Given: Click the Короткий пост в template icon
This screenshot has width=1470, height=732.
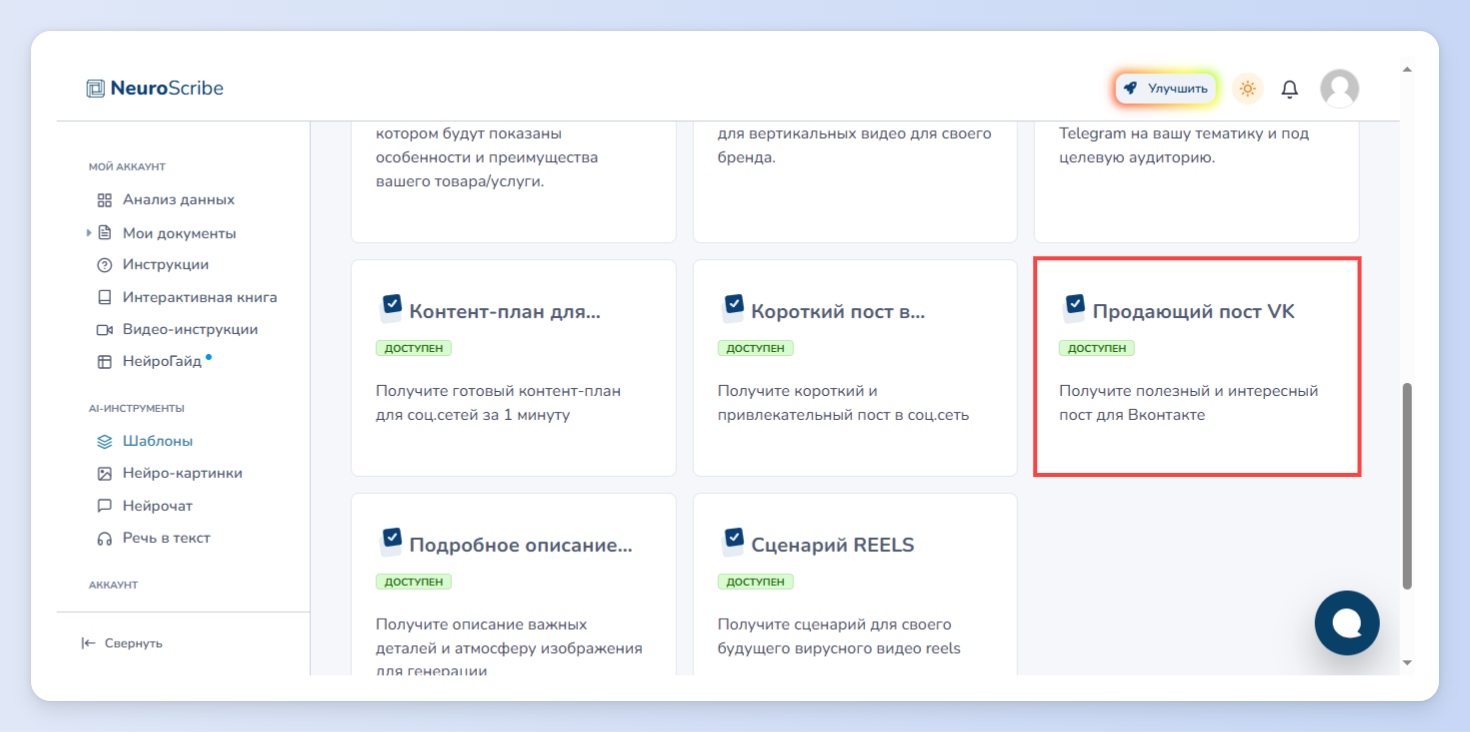Looking at the screenshot, I should [x=733, y=308].
